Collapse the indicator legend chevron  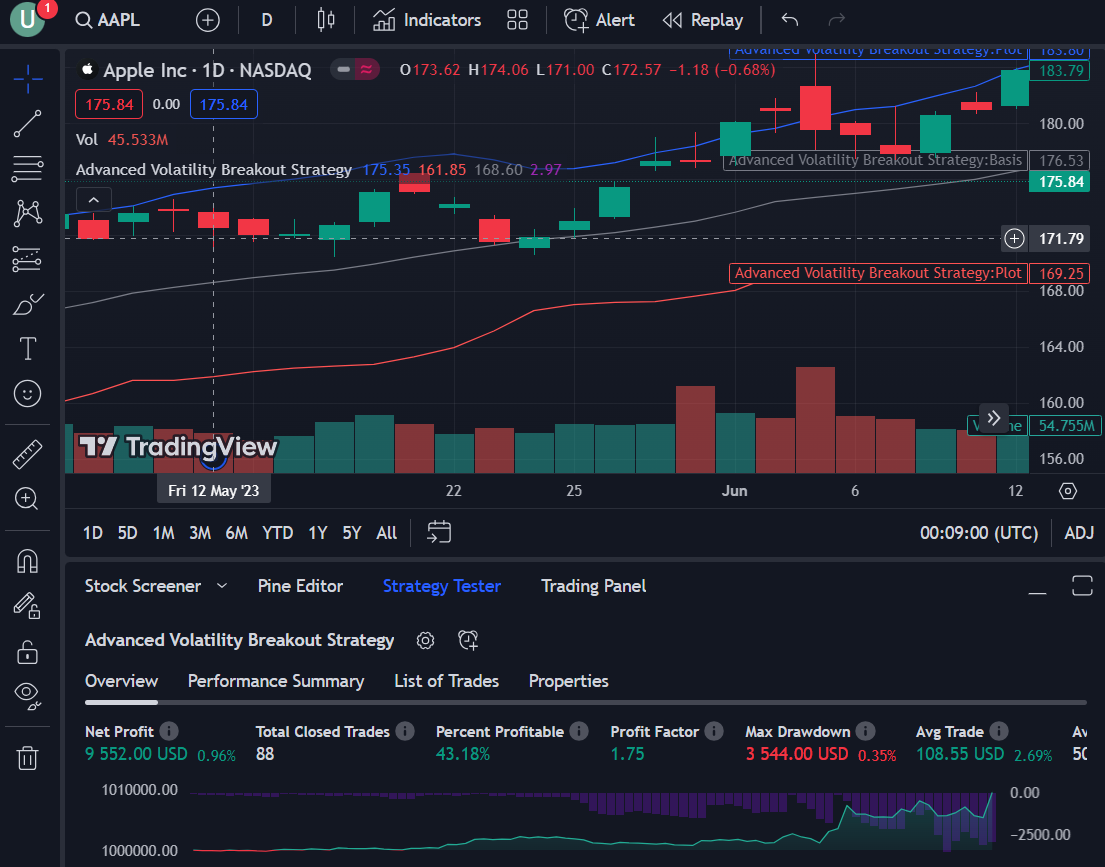click(94, 200)
